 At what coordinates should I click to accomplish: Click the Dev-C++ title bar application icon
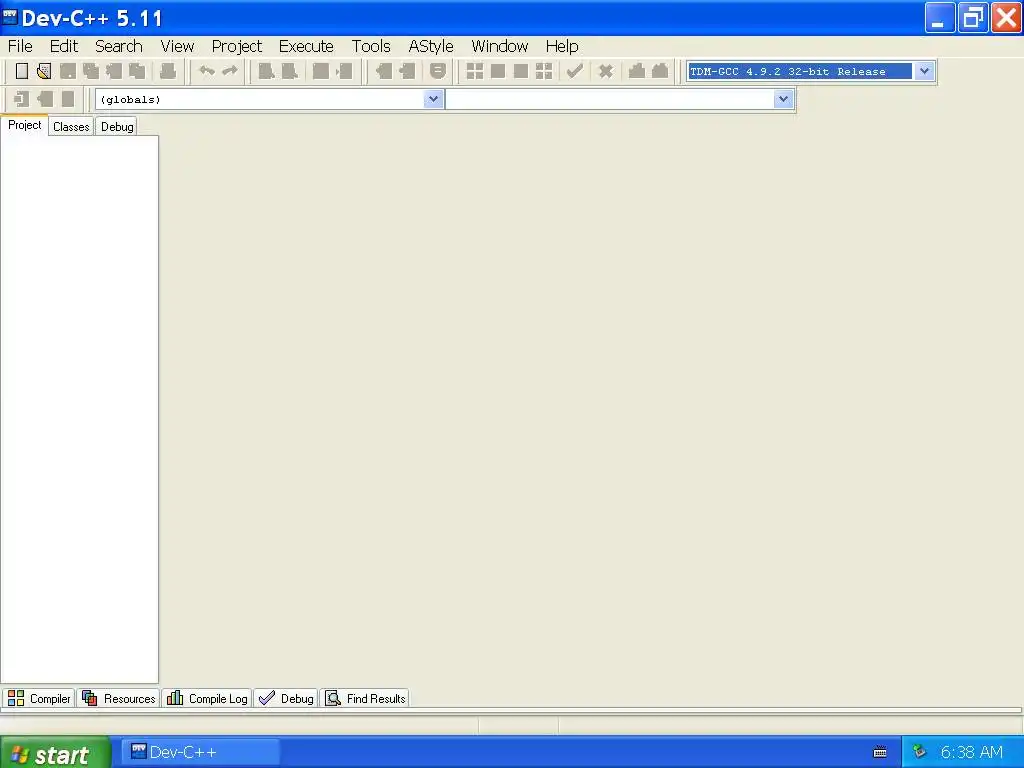point(10,18)
